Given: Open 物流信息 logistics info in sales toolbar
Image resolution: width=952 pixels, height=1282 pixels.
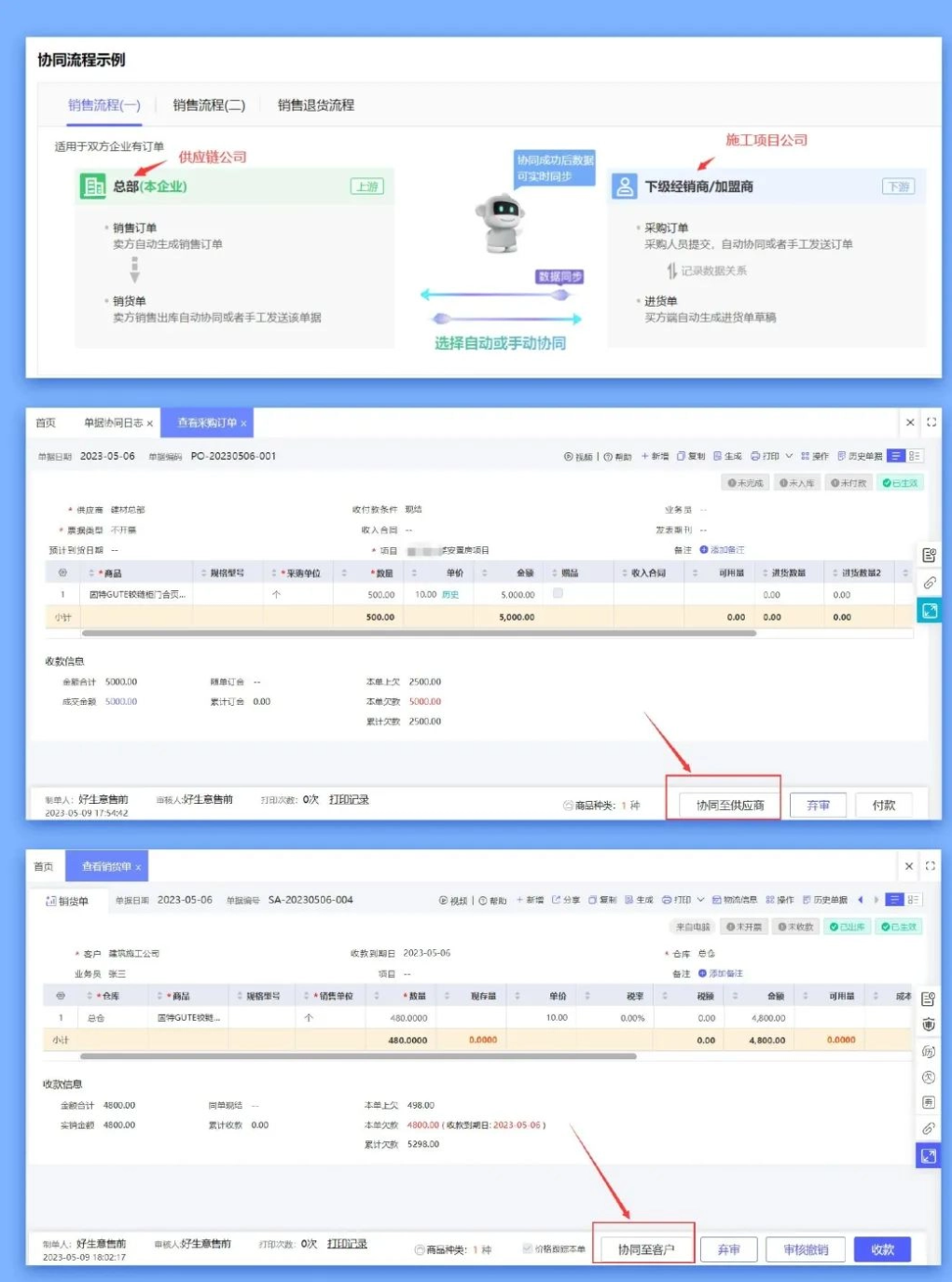Looking at the screenshot, I should (x=735, y=901).
